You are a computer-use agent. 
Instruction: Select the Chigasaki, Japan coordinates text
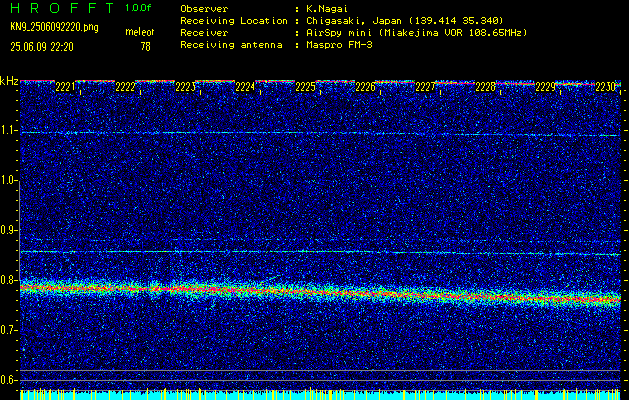click(x=405, y=21)
